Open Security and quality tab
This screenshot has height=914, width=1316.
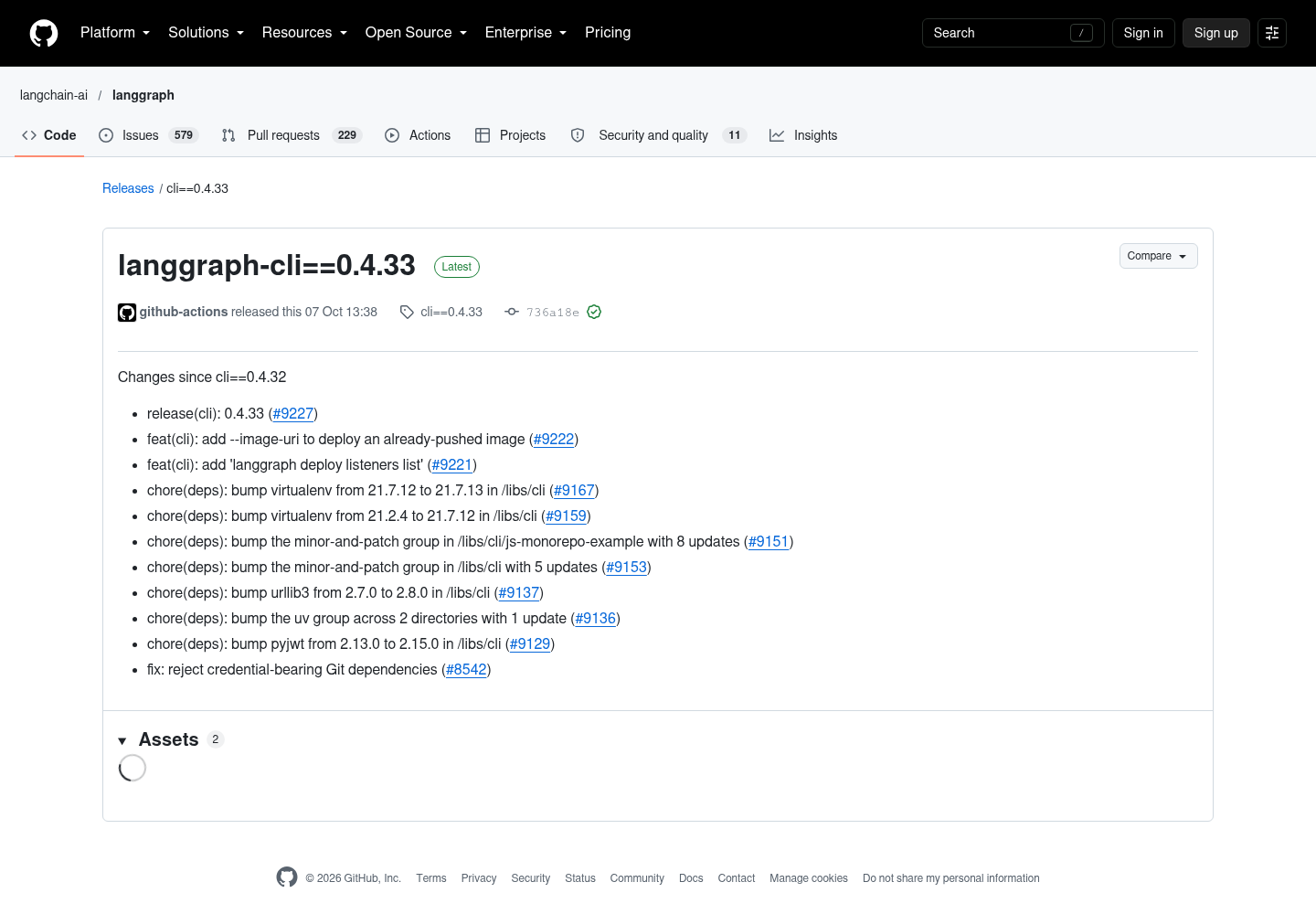pyautogui.click(x=658, y=135)
